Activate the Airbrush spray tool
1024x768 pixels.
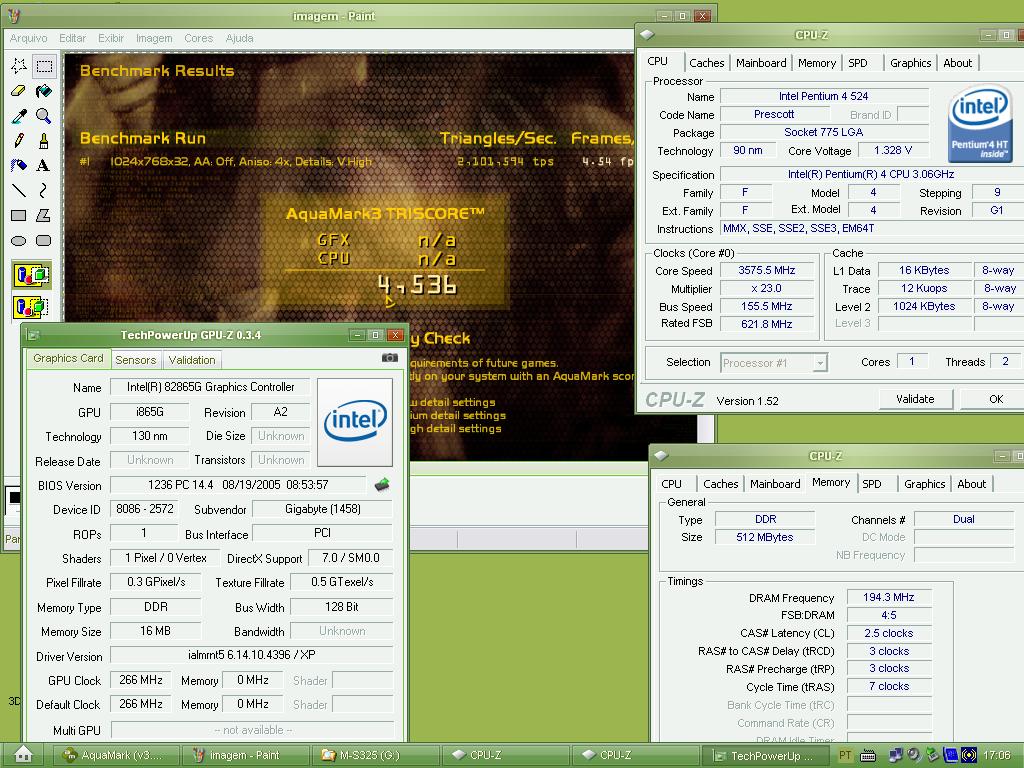19,165
